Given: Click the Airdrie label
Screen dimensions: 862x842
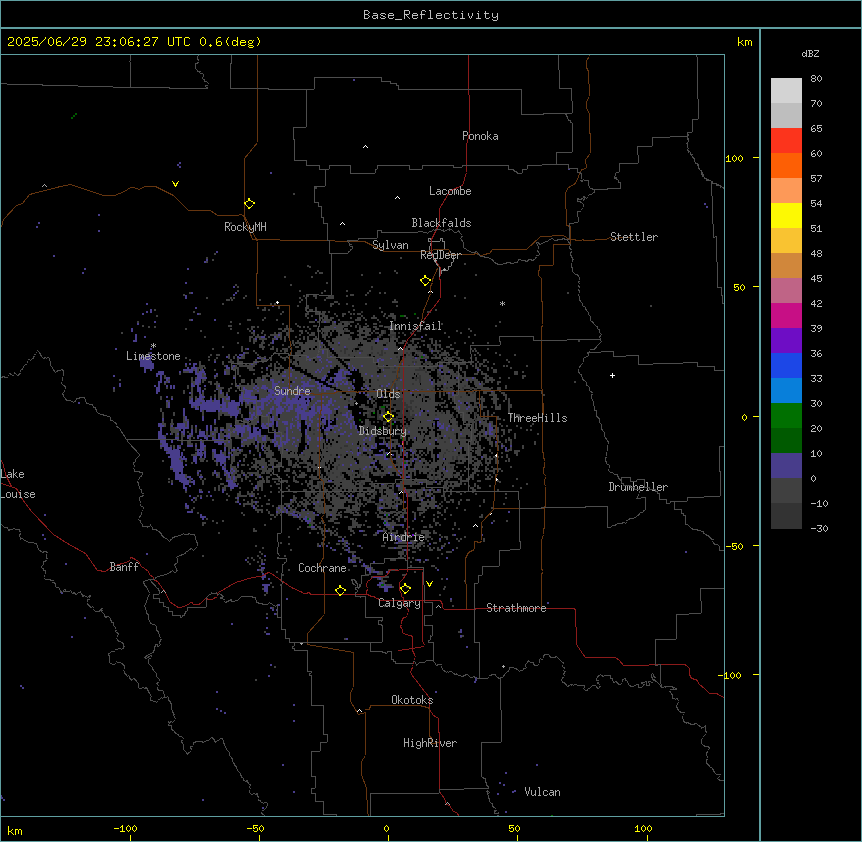Looking at the screenshot, I should pyautogui.click(x=404, y=537).
